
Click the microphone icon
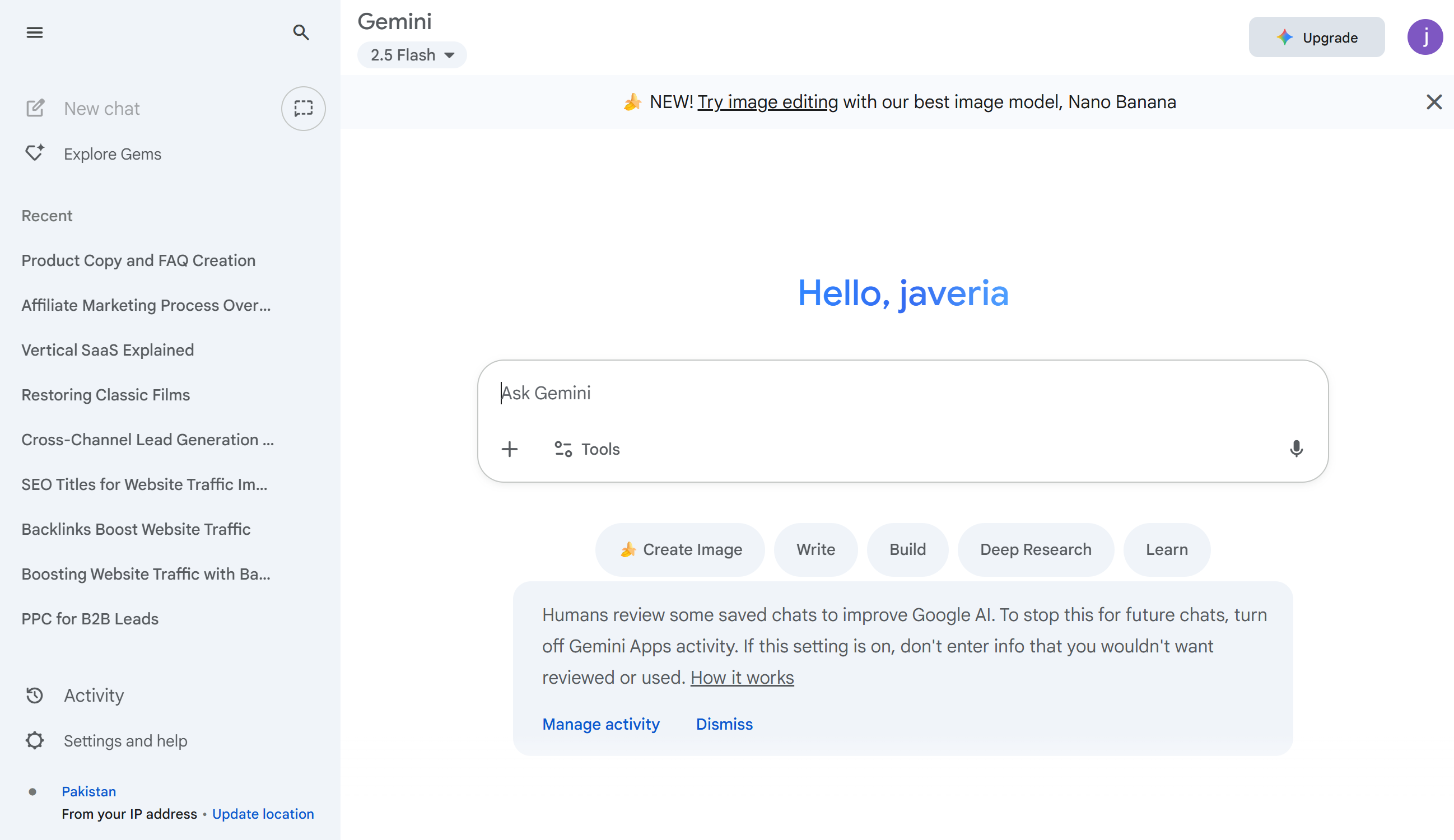(x=1296, y=449)
